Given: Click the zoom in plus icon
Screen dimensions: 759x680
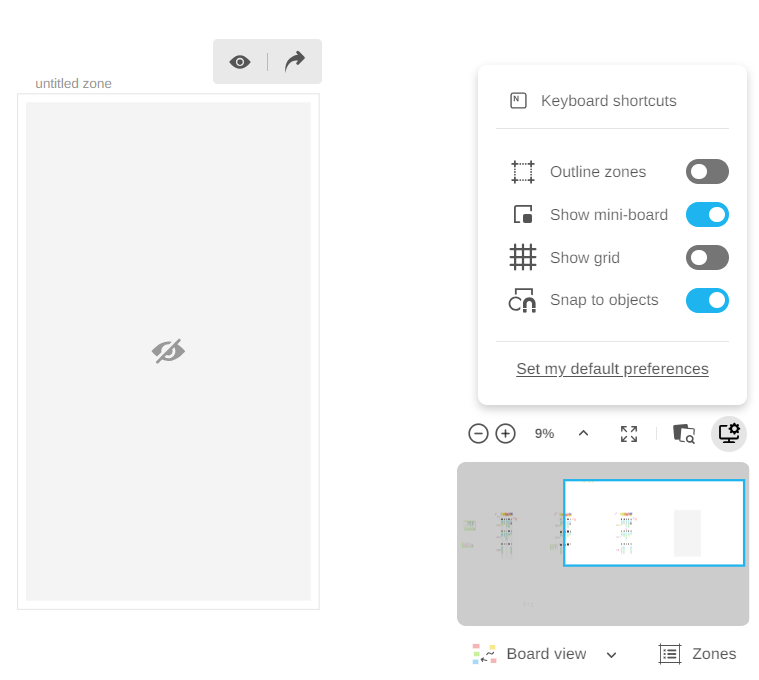Looking at the screenshot, I should click(506, 434).
